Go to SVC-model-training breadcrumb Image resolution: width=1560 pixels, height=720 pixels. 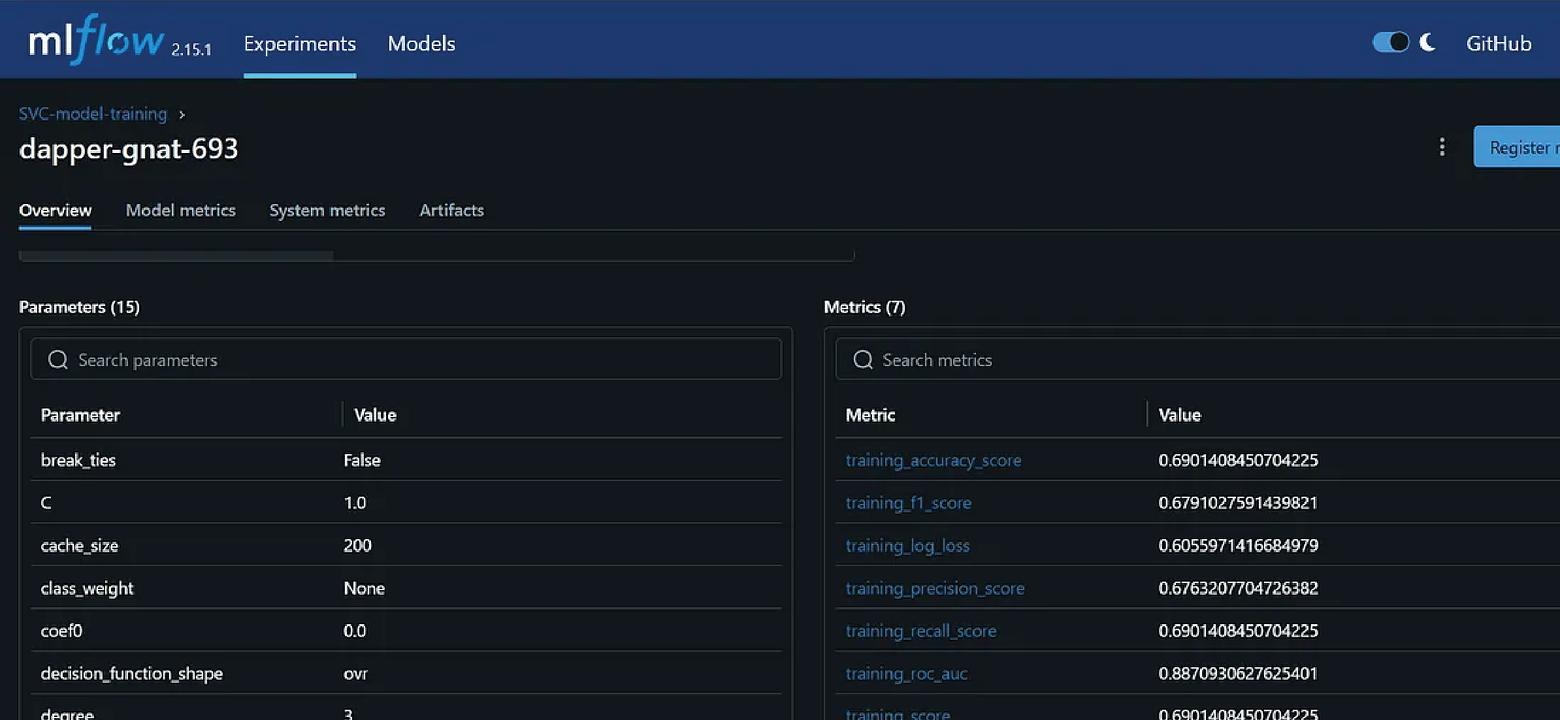(x=93, y=114)
